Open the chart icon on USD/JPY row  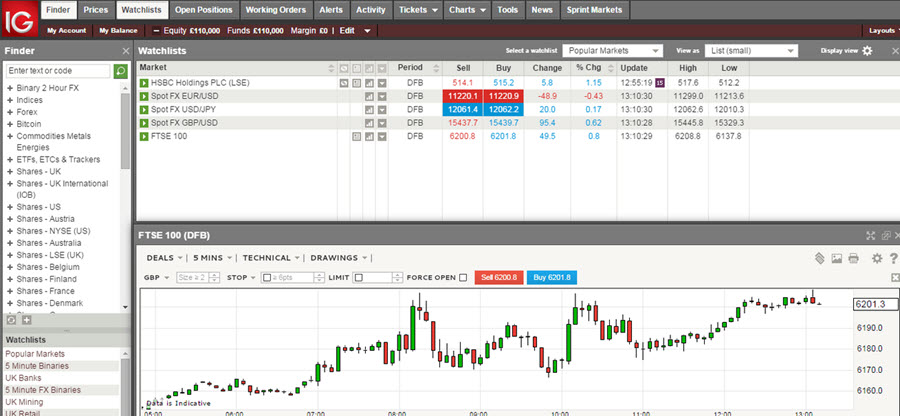click(x=369, y=110)
